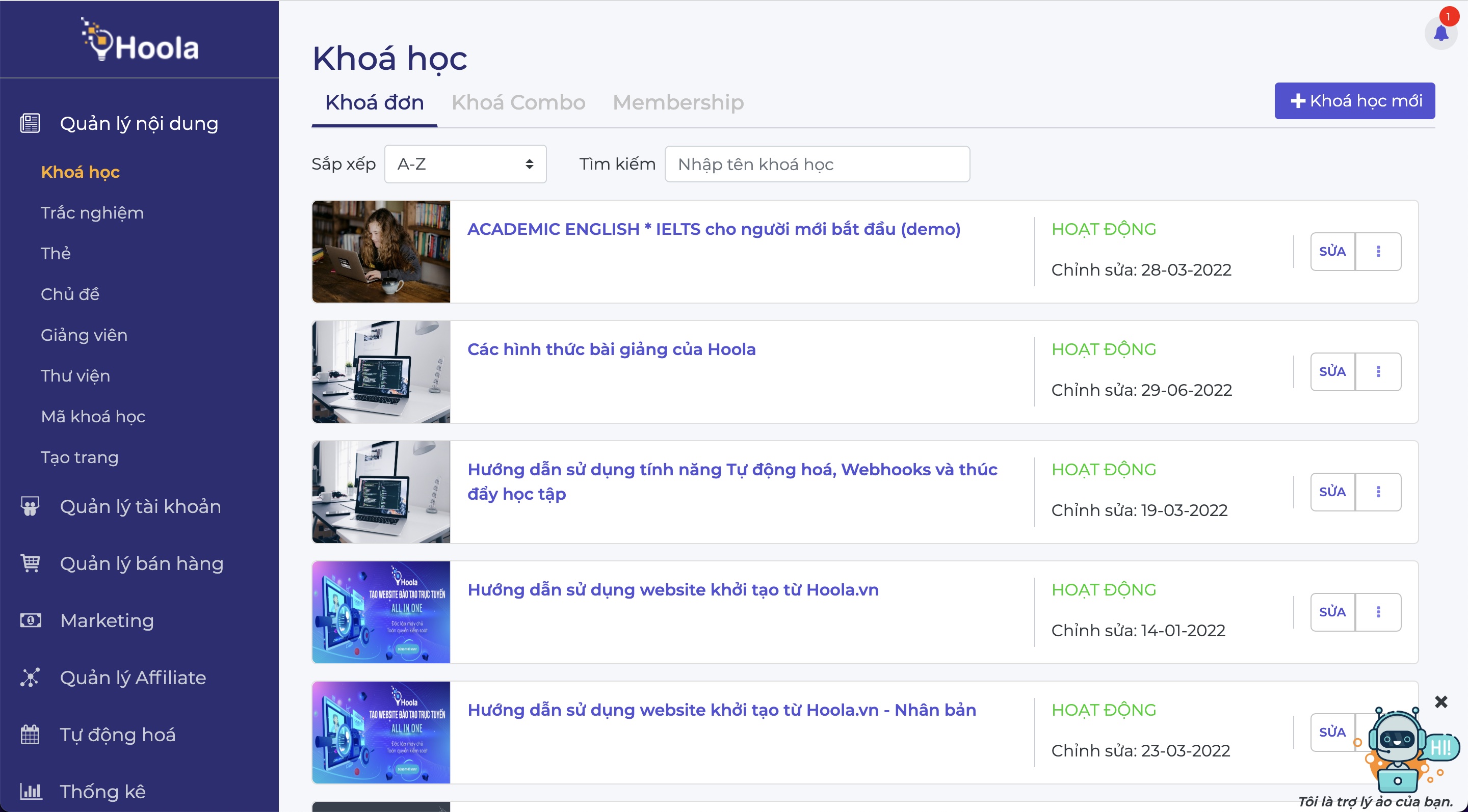Click Hướng dẫn sử dụng website Hoola.vn thumbnail
This screenshot has height=812, width=1468.
[x=381, y=612]
